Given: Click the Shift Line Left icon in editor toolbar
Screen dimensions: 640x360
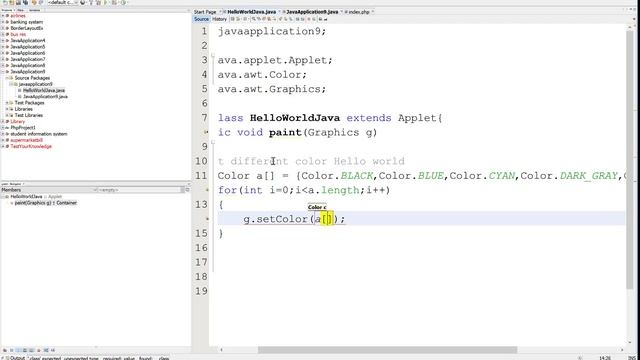Looking at the screenshot, I should coord(297,19).
